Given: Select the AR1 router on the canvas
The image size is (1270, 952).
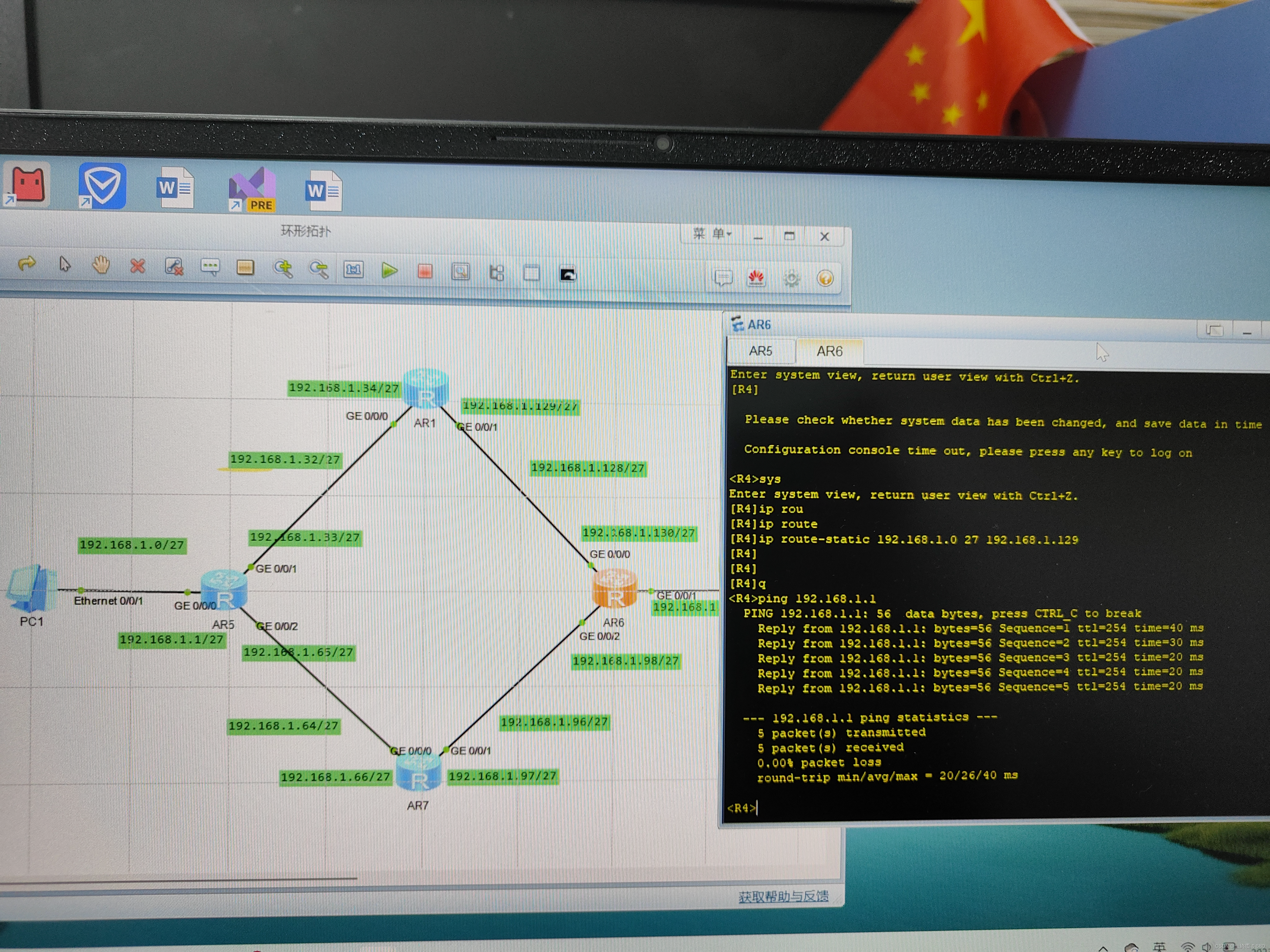Looking at the screenshot, I should point(425,389).
